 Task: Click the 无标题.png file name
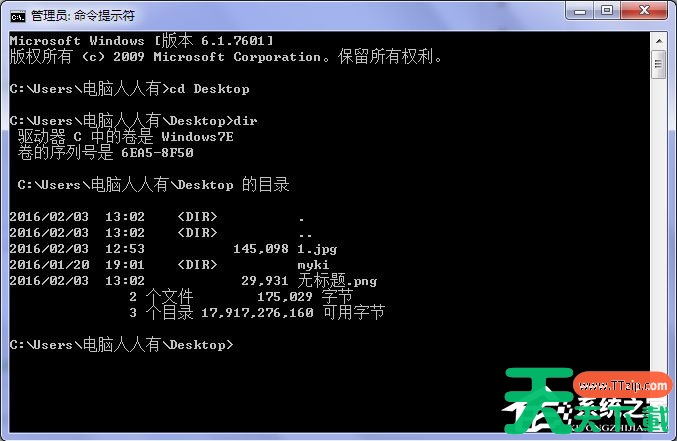(x=337, y=281)
